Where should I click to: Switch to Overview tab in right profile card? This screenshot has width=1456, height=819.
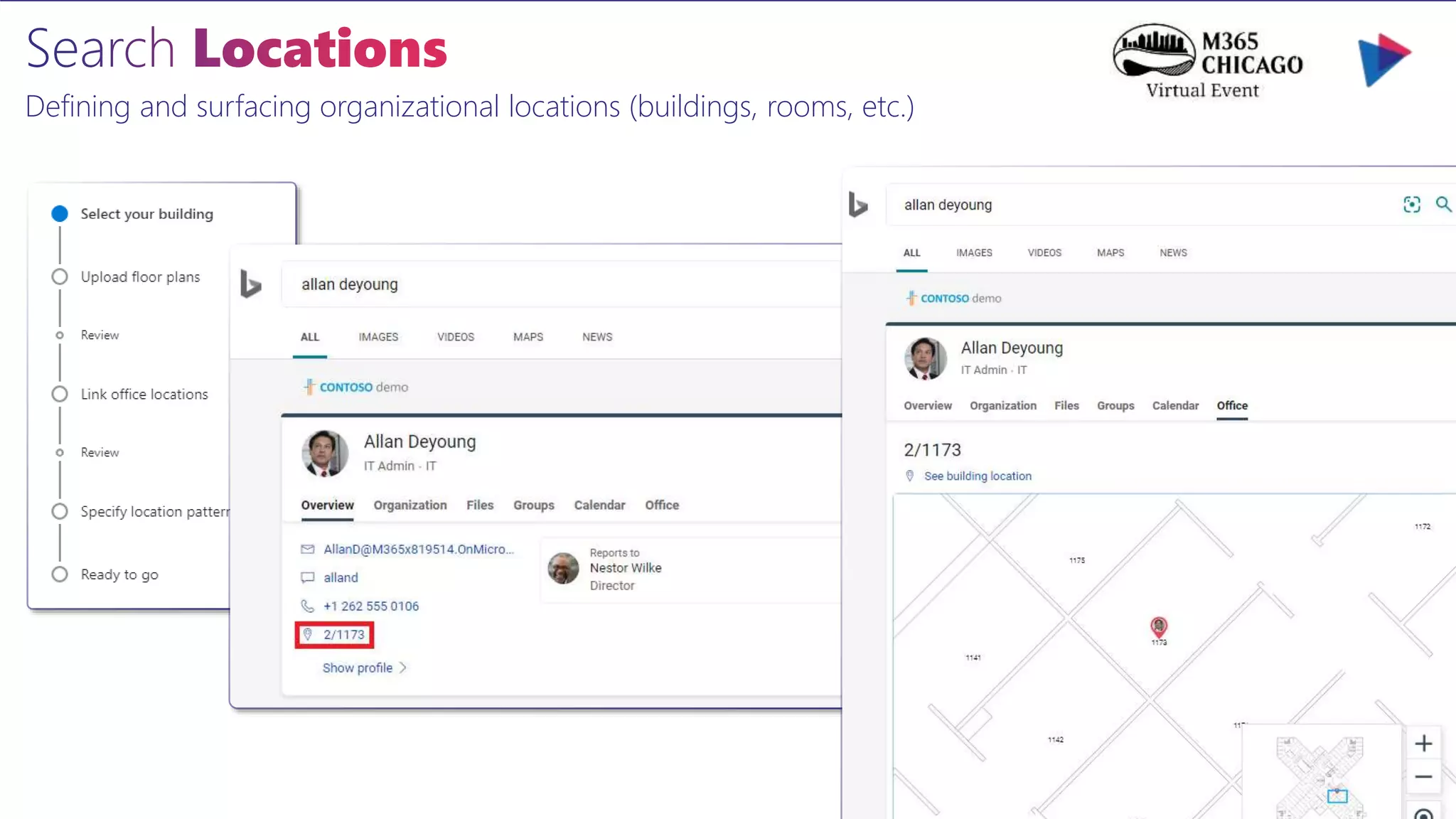(928, 405)
